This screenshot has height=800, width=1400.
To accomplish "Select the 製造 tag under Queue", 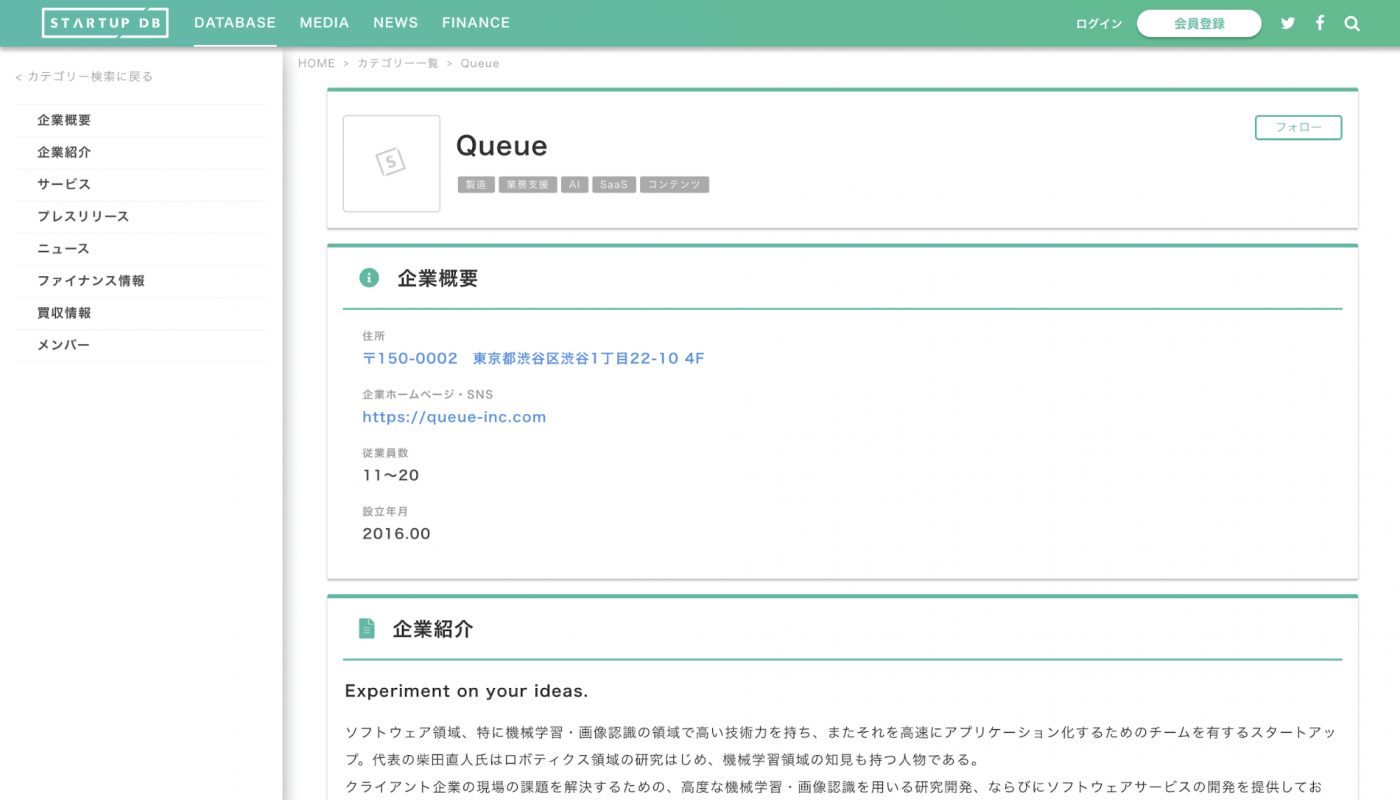I will (475, 184).
